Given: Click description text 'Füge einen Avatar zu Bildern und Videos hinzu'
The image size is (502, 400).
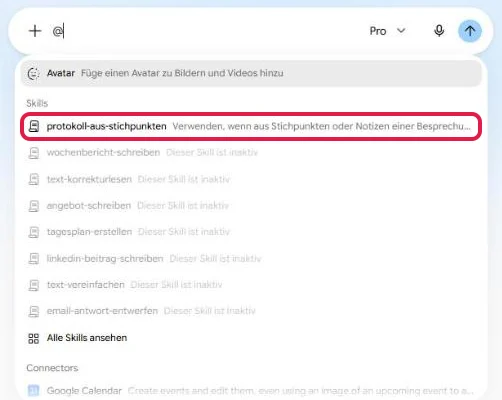Looking at the screenshot, I should click(182, 73).
